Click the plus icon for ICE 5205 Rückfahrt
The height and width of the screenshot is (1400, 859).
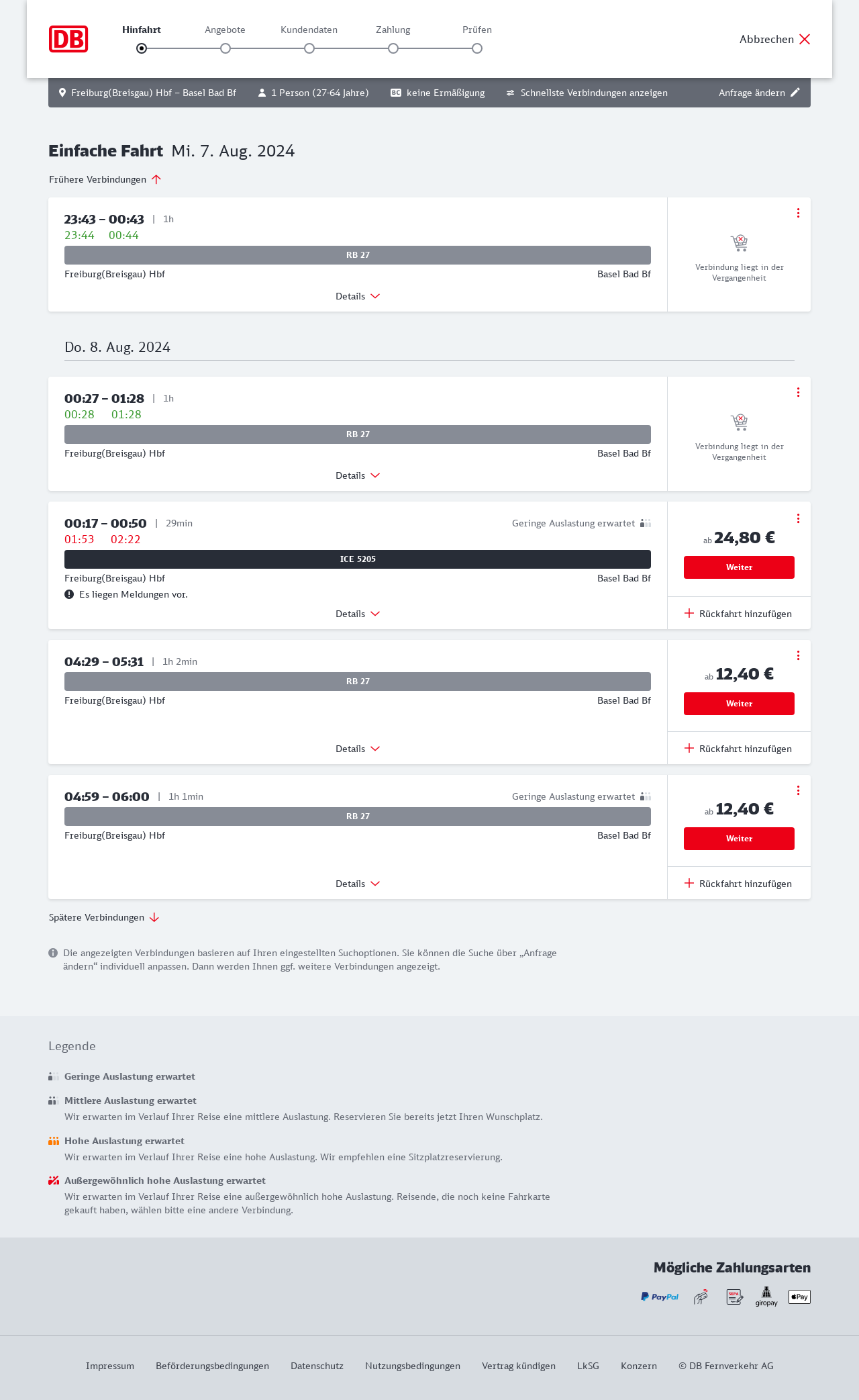689,613
